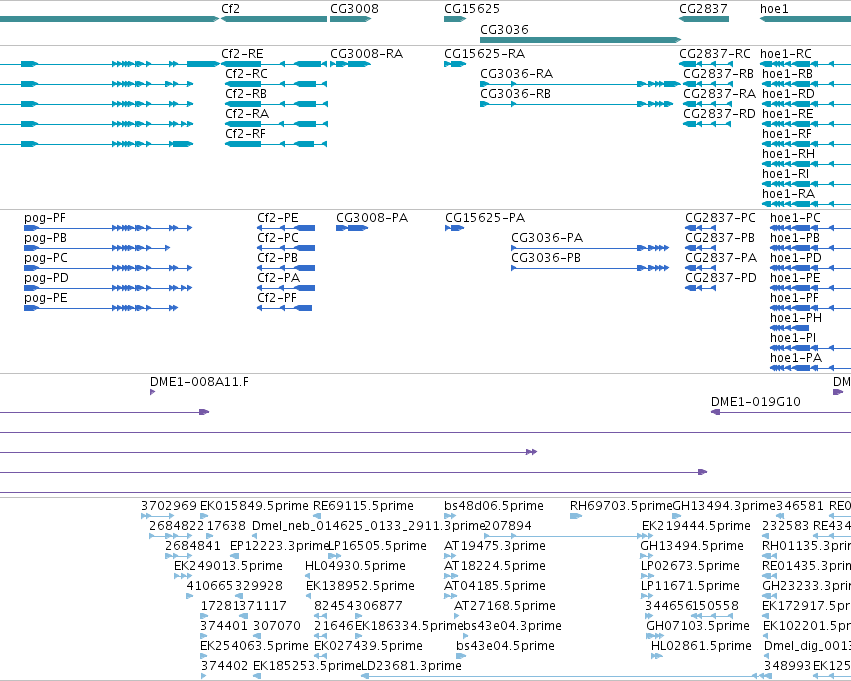Viewport: 851px width, 681px height.
Task: Click transcript hoe1-RH
Action: pyautogui.click(x=788, y=154)
